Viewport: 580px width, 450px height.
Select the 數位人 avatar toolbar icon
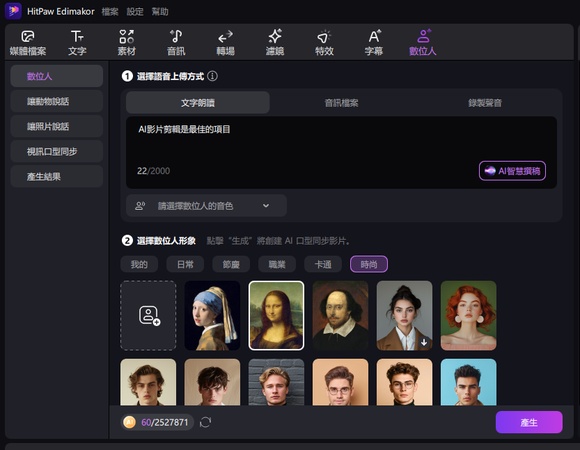click(423, 43)
